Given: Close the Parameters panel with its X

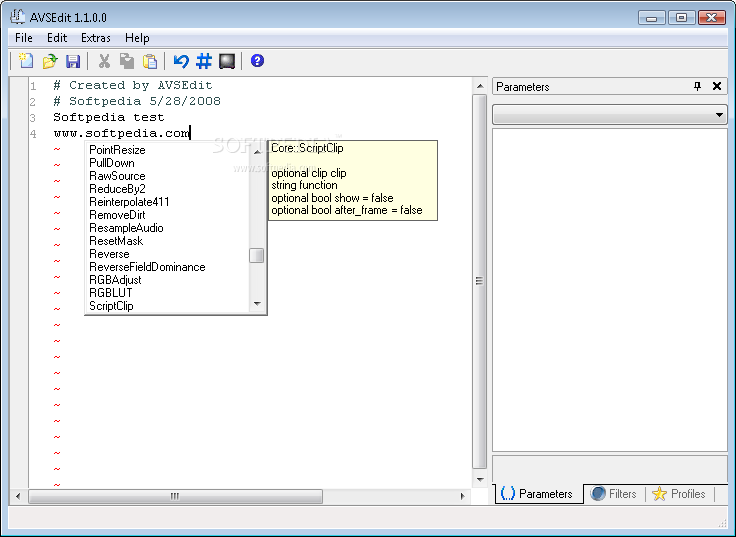Looking at the screenshot, I should click(x=717, y=86).
